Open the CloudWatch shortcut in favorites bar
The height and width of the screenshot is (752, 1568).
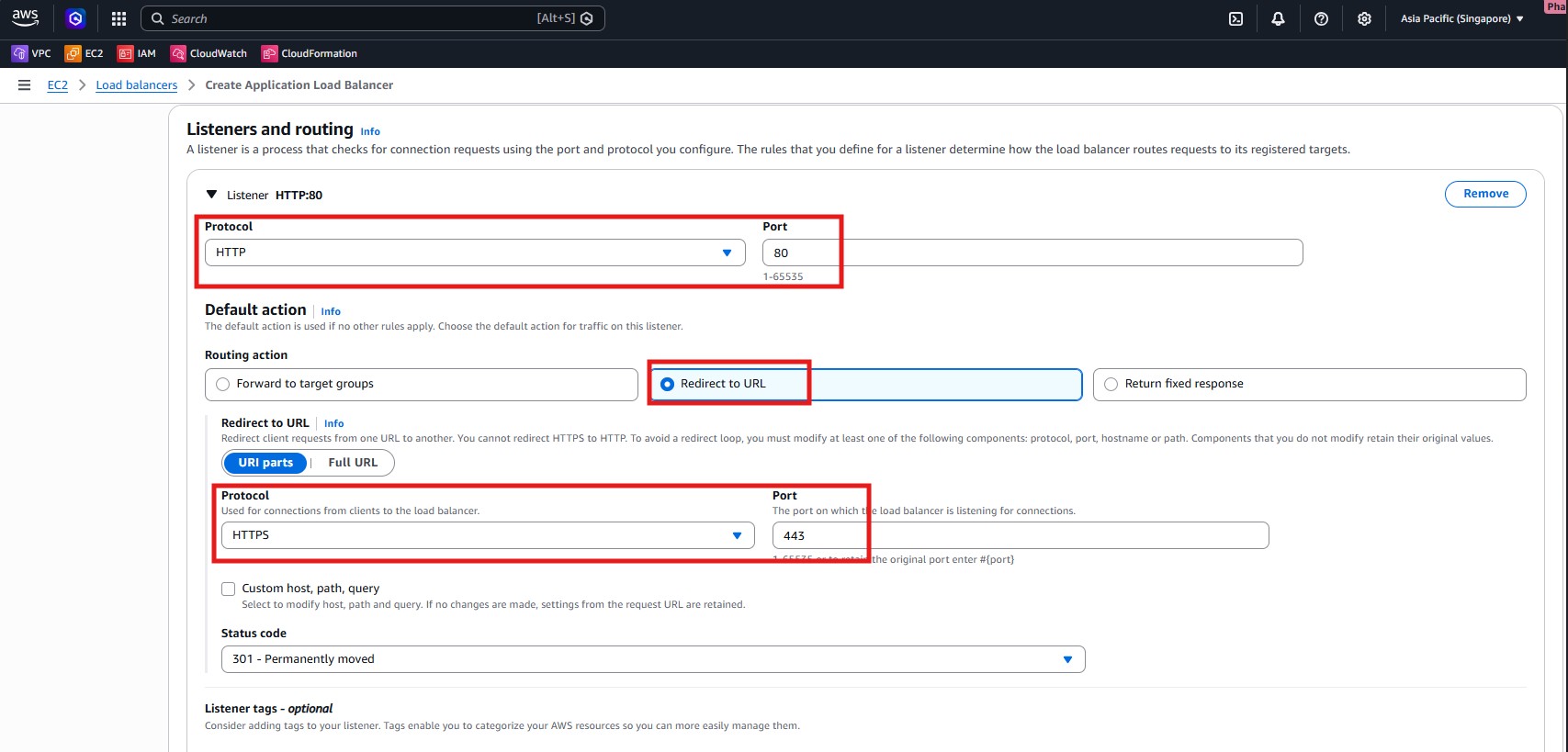(x=209, y=53)
